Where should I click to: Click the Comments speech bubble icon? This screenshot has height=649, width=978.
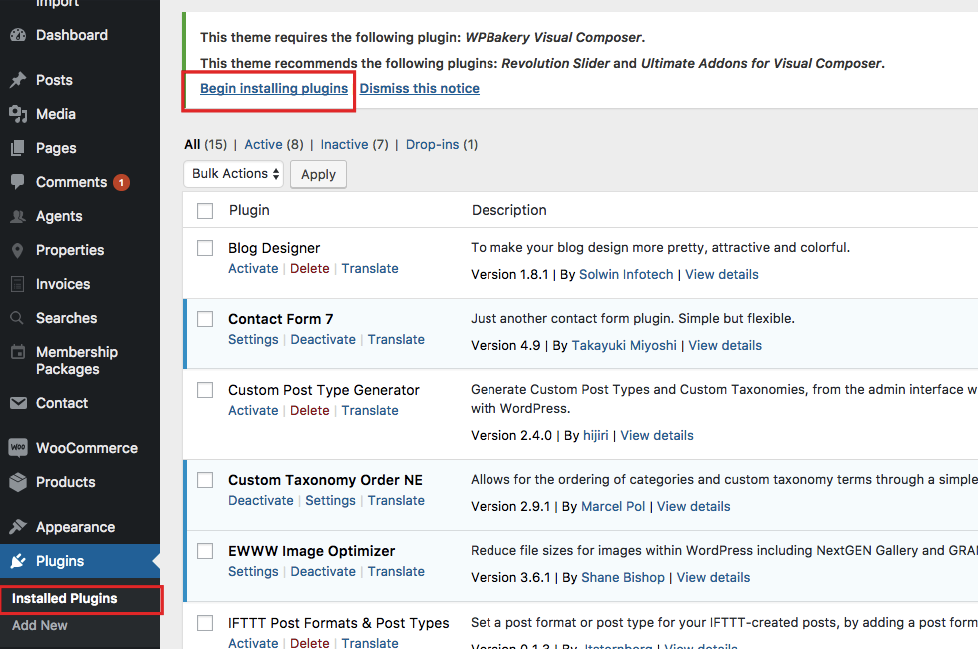(18, 181)
